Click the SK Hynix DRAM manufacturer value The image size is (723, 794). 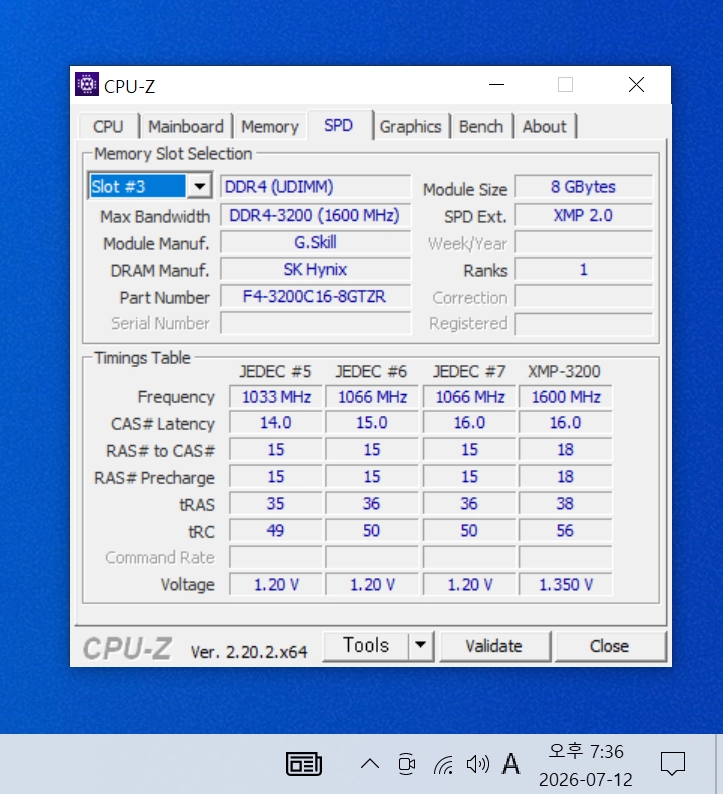315,269
